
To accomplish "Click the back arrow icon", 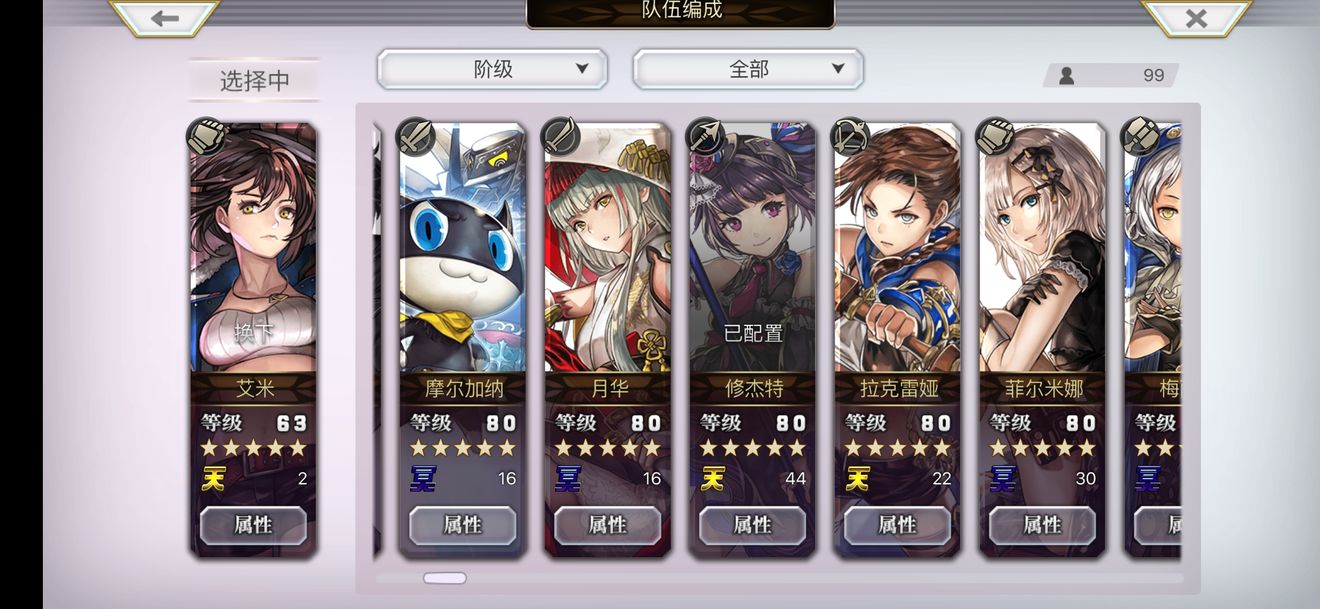I will coord(165,18).
